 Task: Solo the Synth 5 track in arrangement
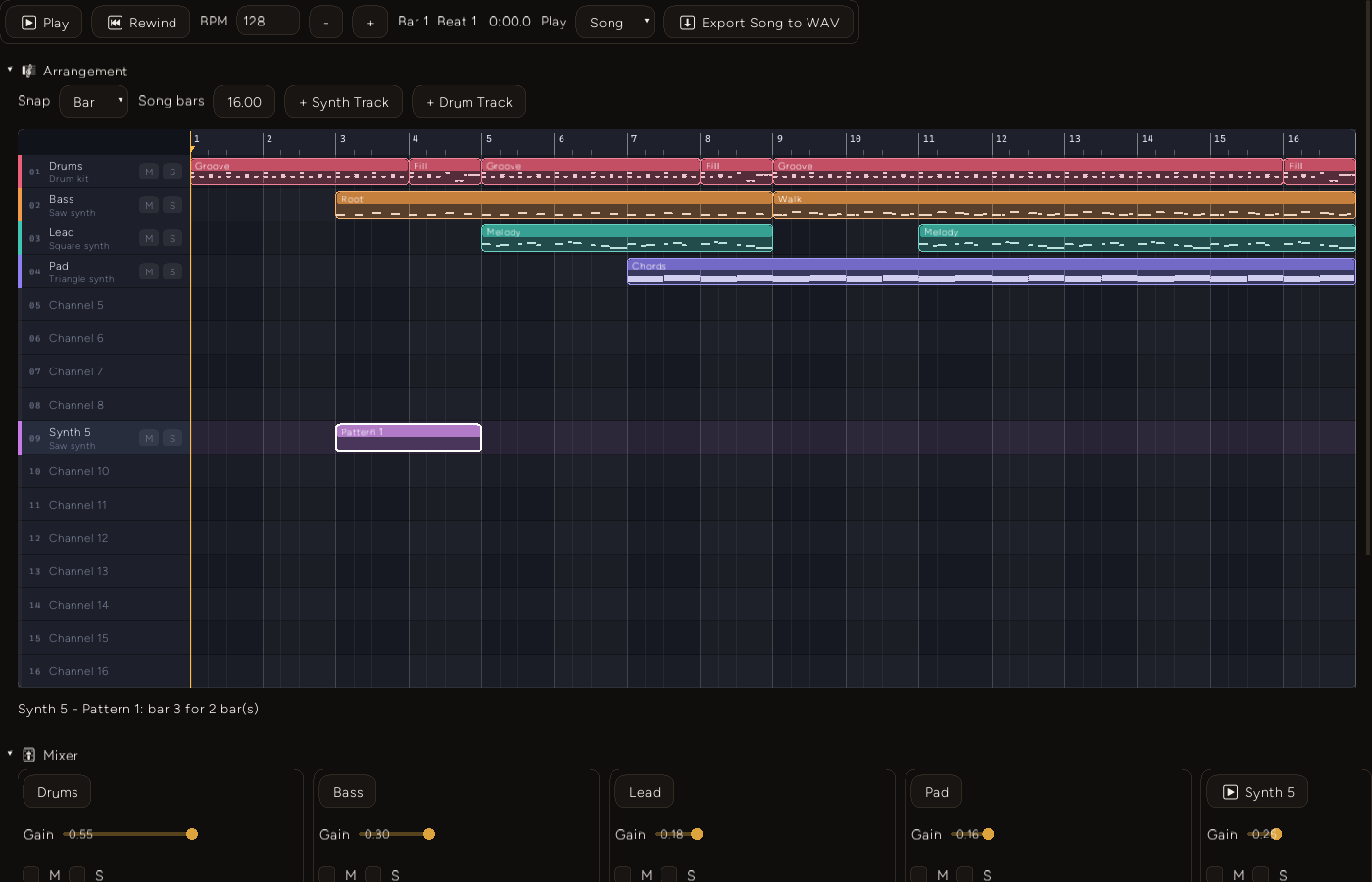coord(172,438)
